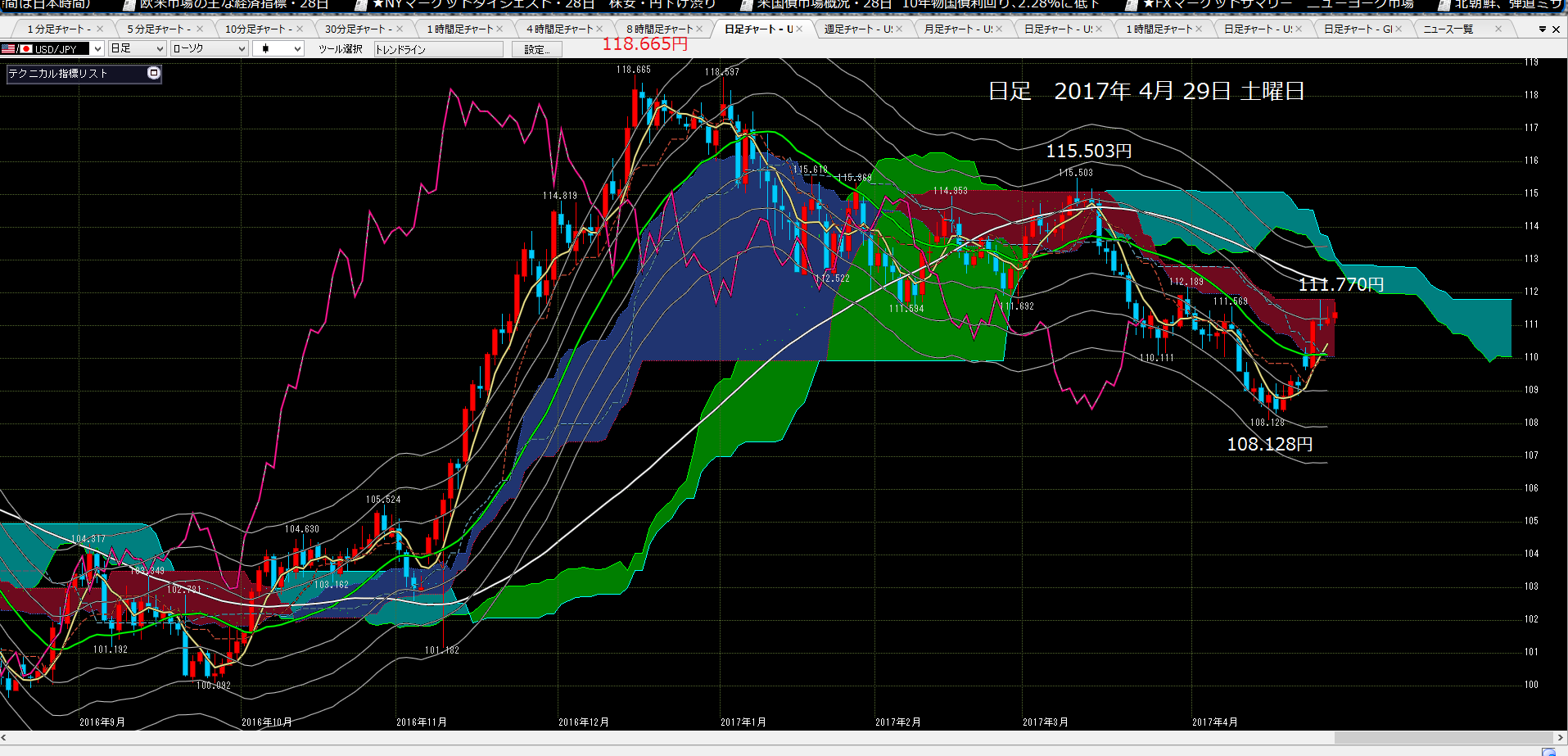Click the 100.092 low price label
The height and width of the screenshot is (756, 1568).
pyautogui.click(x=214, y=686)
